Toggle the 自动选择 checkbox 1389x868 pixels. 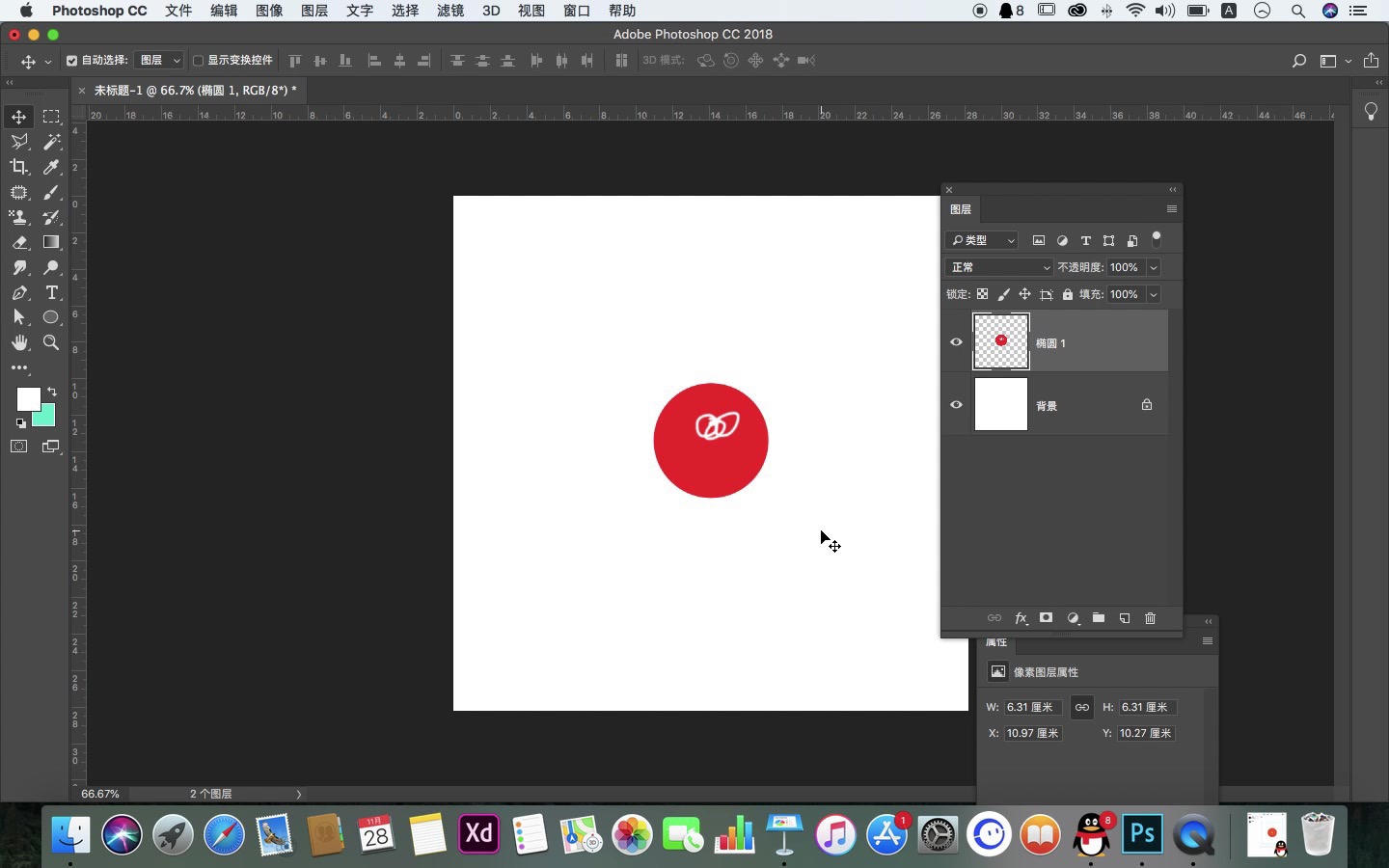(x=71, y=61)
